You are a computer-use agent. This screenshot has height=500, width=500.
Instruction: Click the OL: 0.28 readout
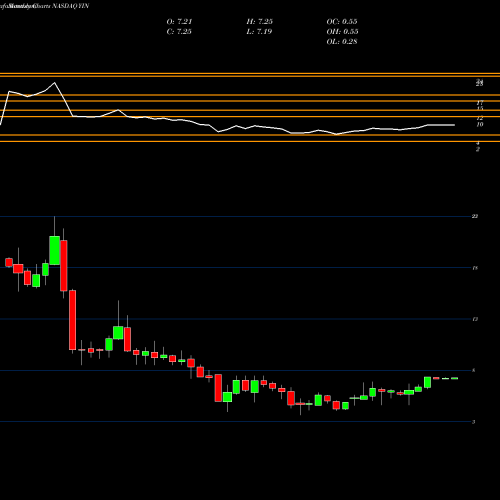[x=342, y=42]
